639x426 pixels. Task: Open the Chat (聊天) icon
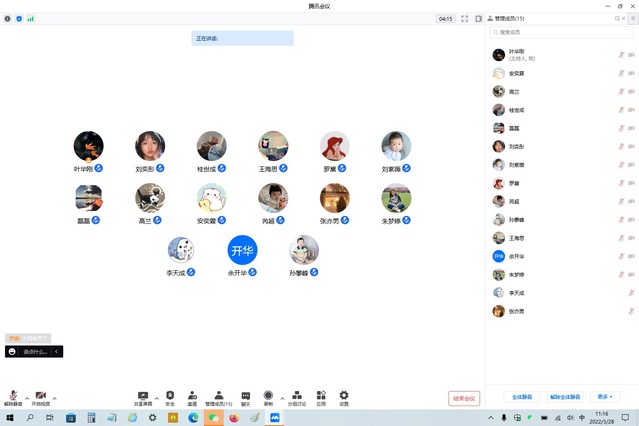(x=246, y=396)
